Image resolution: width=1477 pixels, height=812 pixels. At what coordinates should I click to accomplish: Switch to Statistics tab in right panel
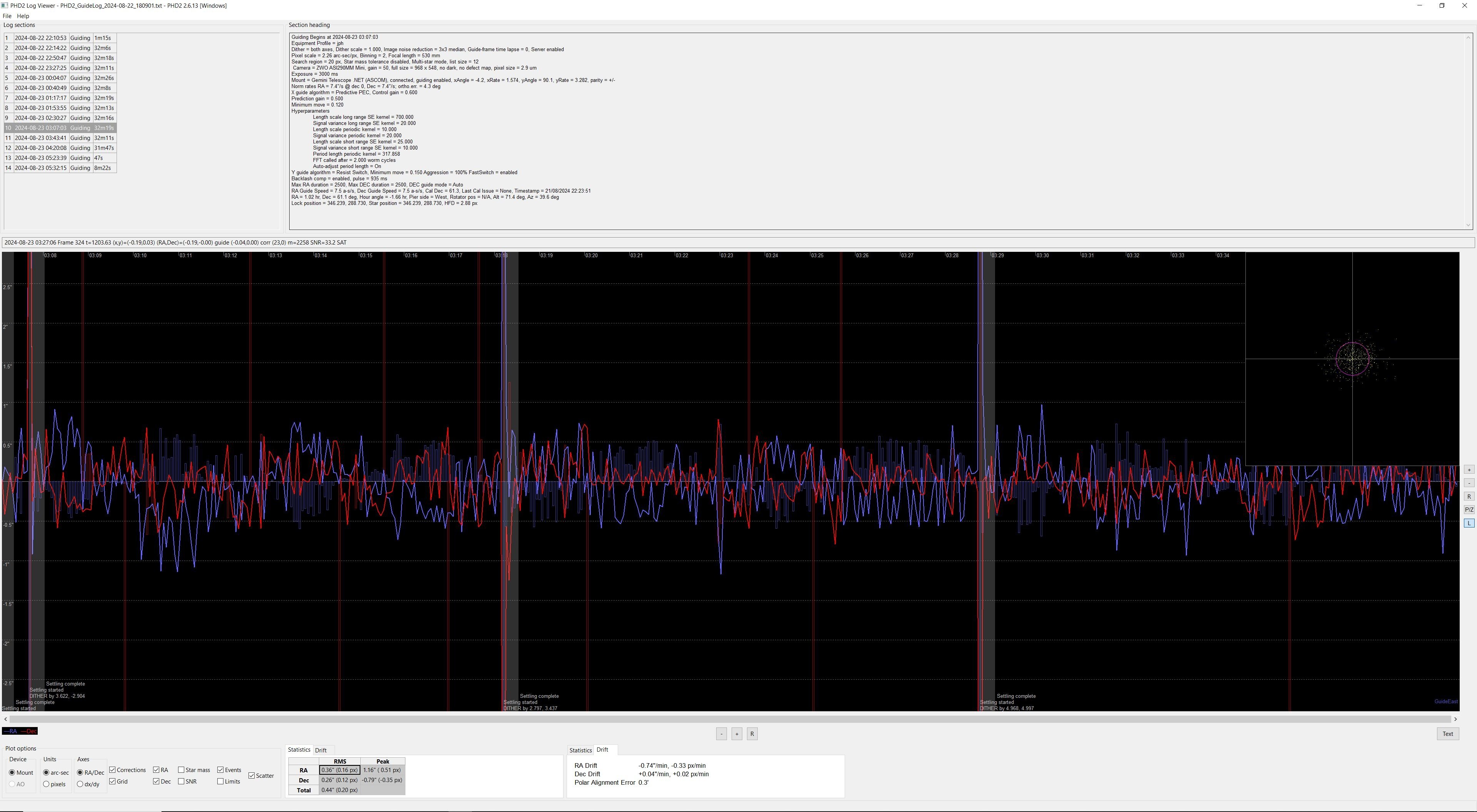point(580,750)
